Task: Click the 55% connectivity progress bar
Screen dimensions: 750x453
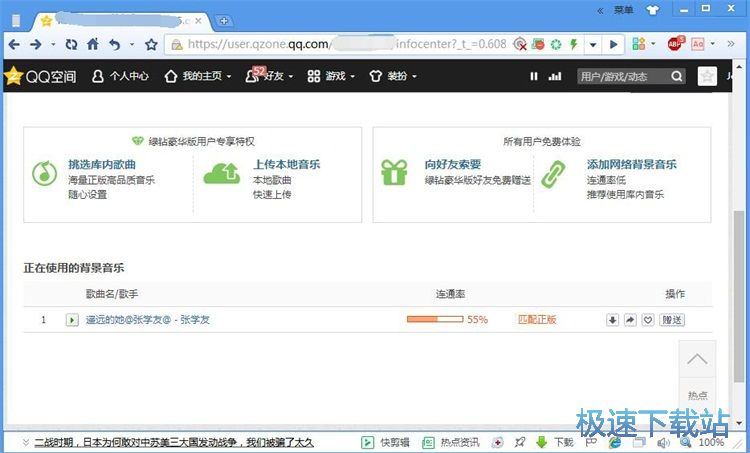Action: 435,319
